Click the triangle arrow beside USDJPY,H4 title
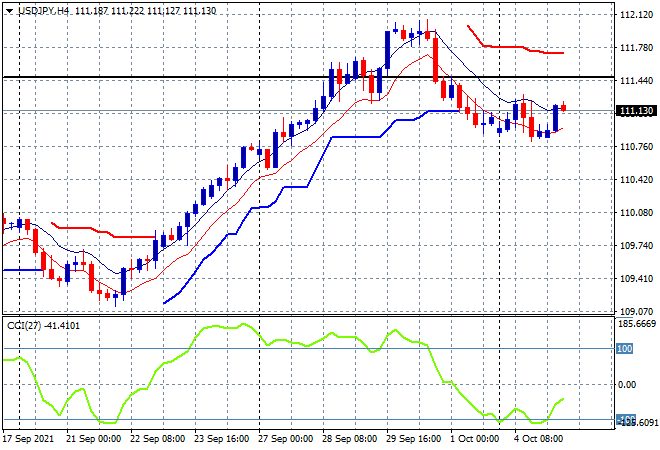The width and height of the screenshot is (660, 450). click(x=9, y=11)
